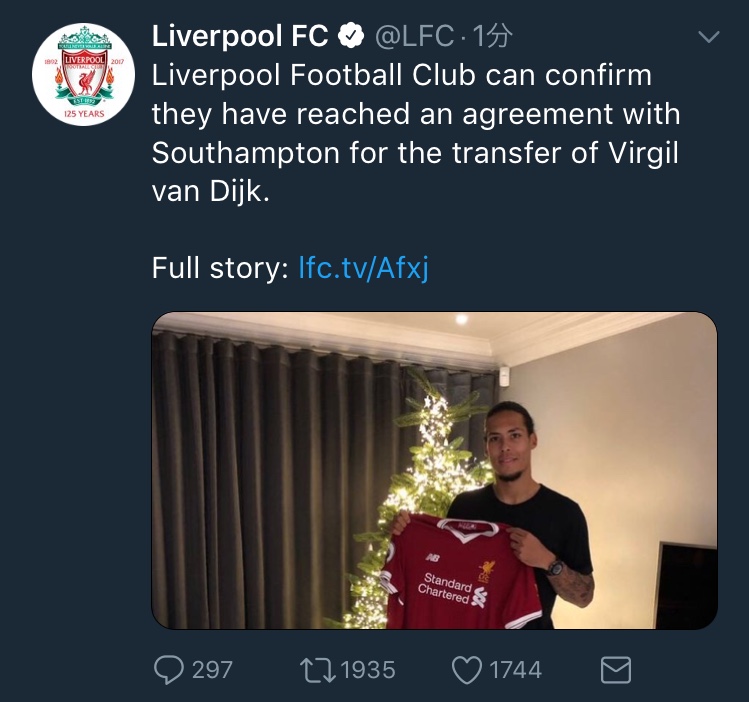Open the Liverpool FC profile avatar
The width and height of the screenshot is (749, 702).
[83, 74]
